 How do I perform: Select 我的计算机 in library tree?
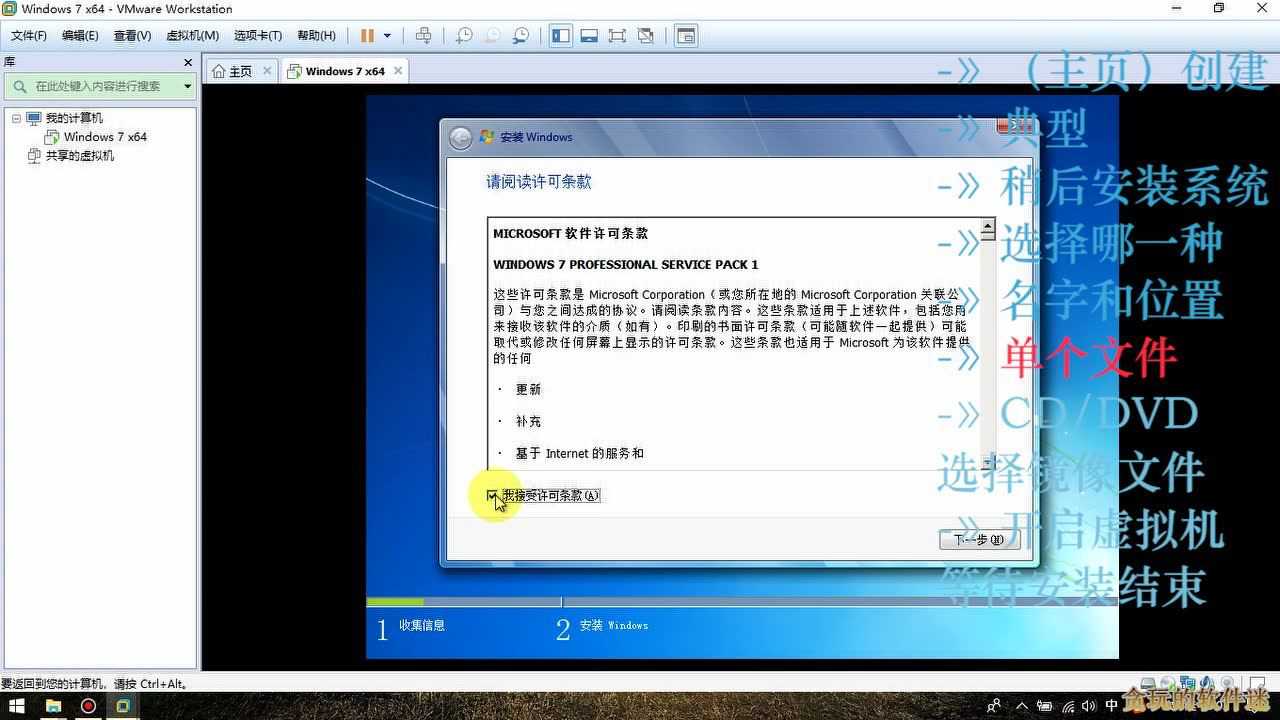tap(73, 118)
